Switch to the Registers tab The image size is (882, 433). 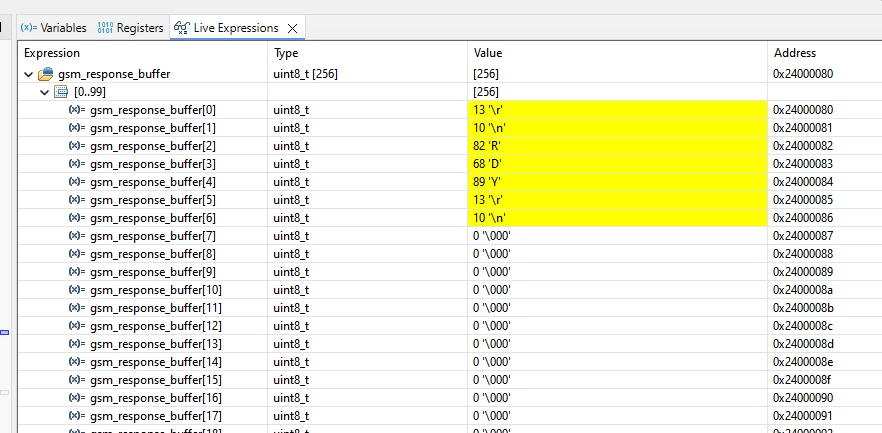pyautogui.click(x=130, y=28)
